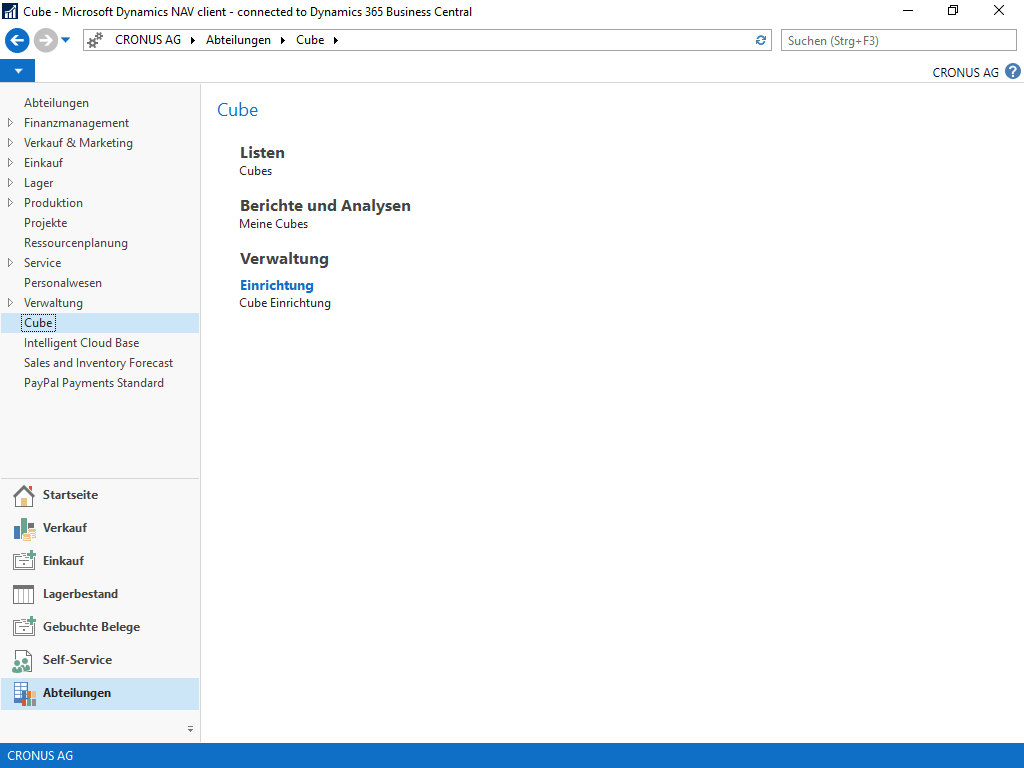Open the Cube Einrichtung link
The width and height of the screenshot is (1024, 768).
285,303
